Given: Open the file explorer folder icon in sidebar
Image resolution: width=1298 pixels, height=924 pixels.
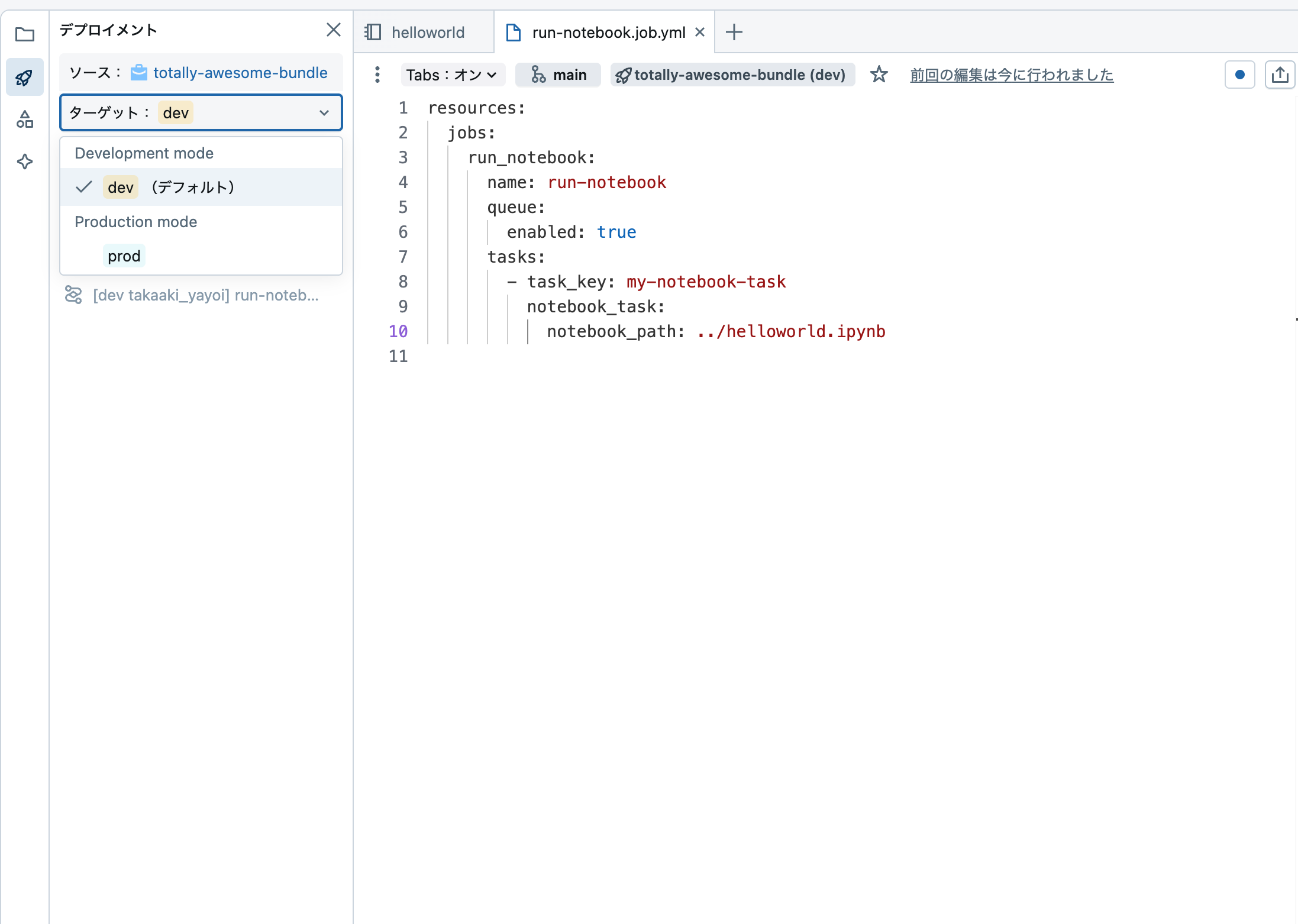Looking at the screenshot, I should tap(24, 34).
